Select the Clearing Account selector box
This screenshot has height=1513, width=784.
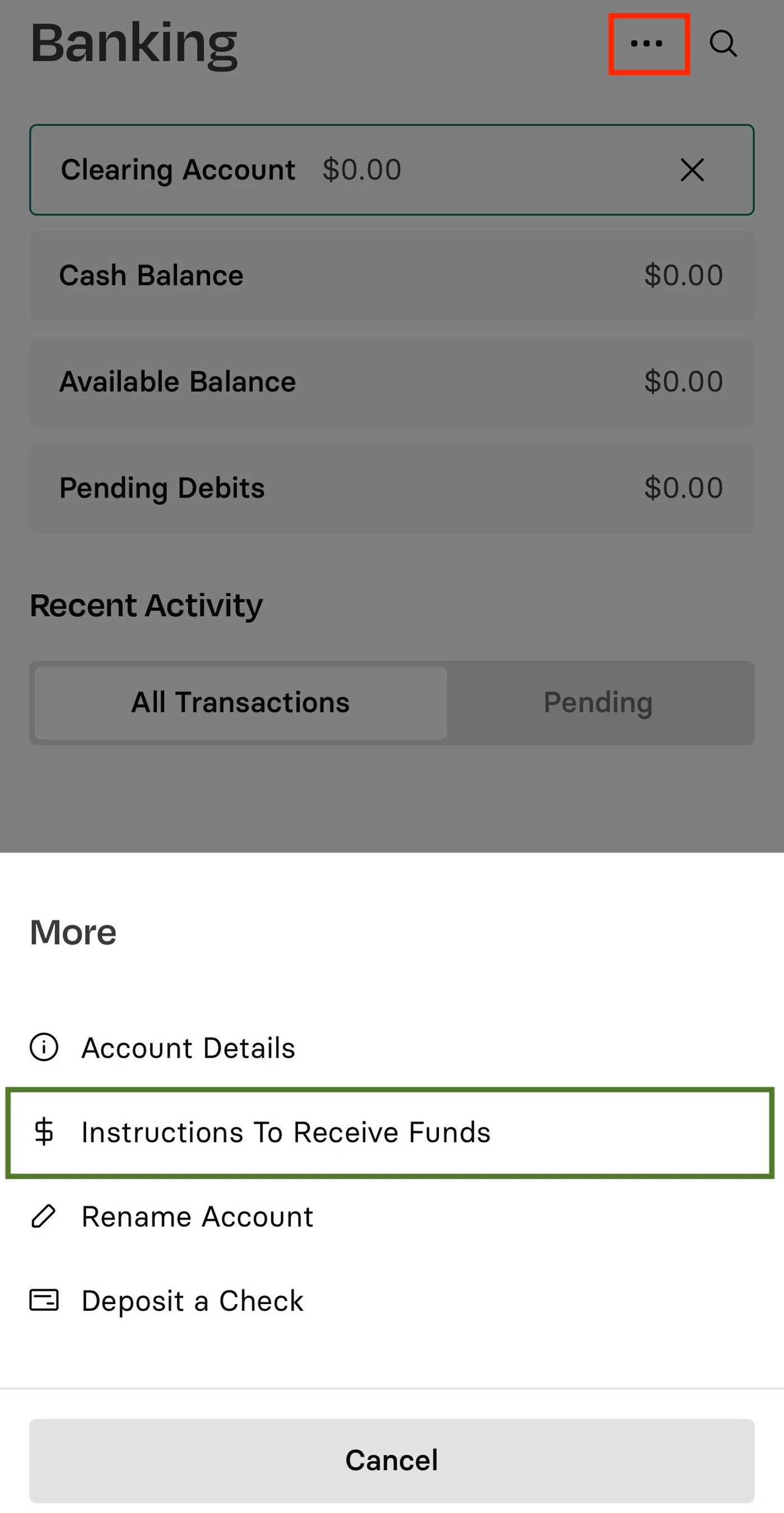point(391,170)
